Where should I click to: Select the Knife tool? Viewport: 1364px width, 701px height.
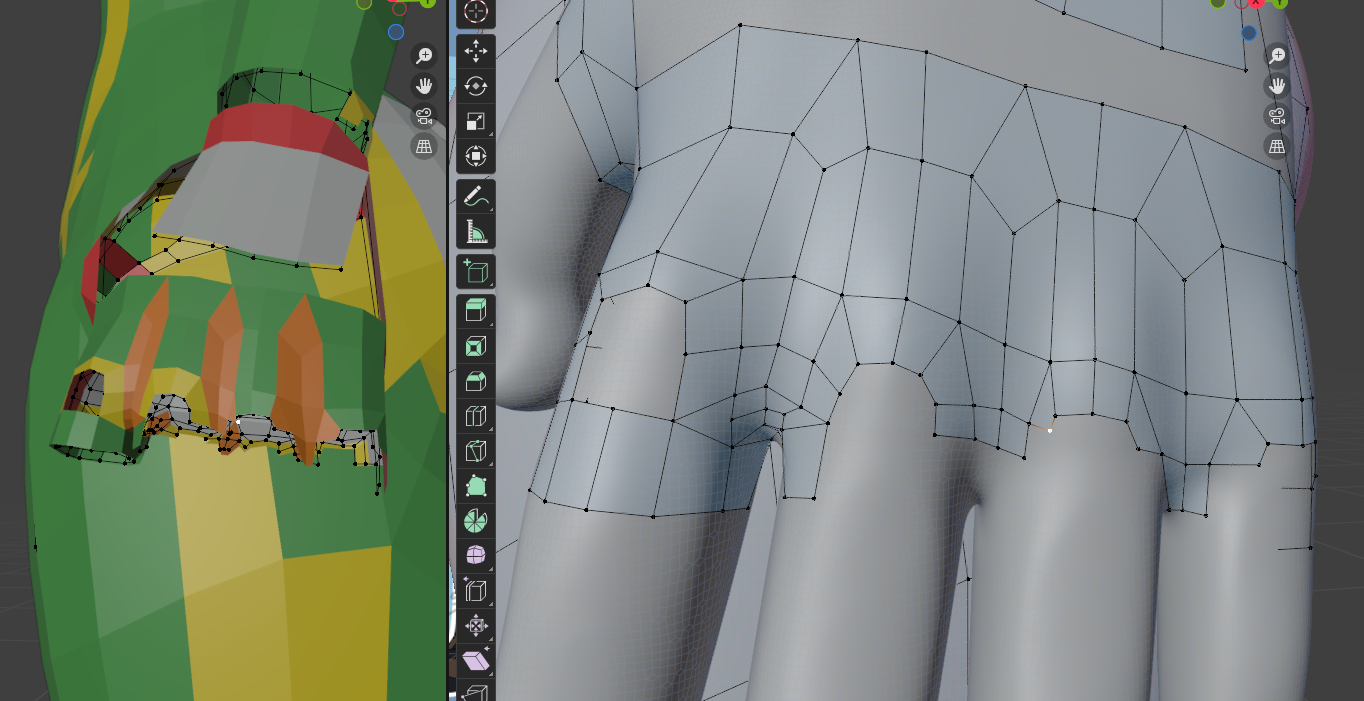[x=476, y=452]
